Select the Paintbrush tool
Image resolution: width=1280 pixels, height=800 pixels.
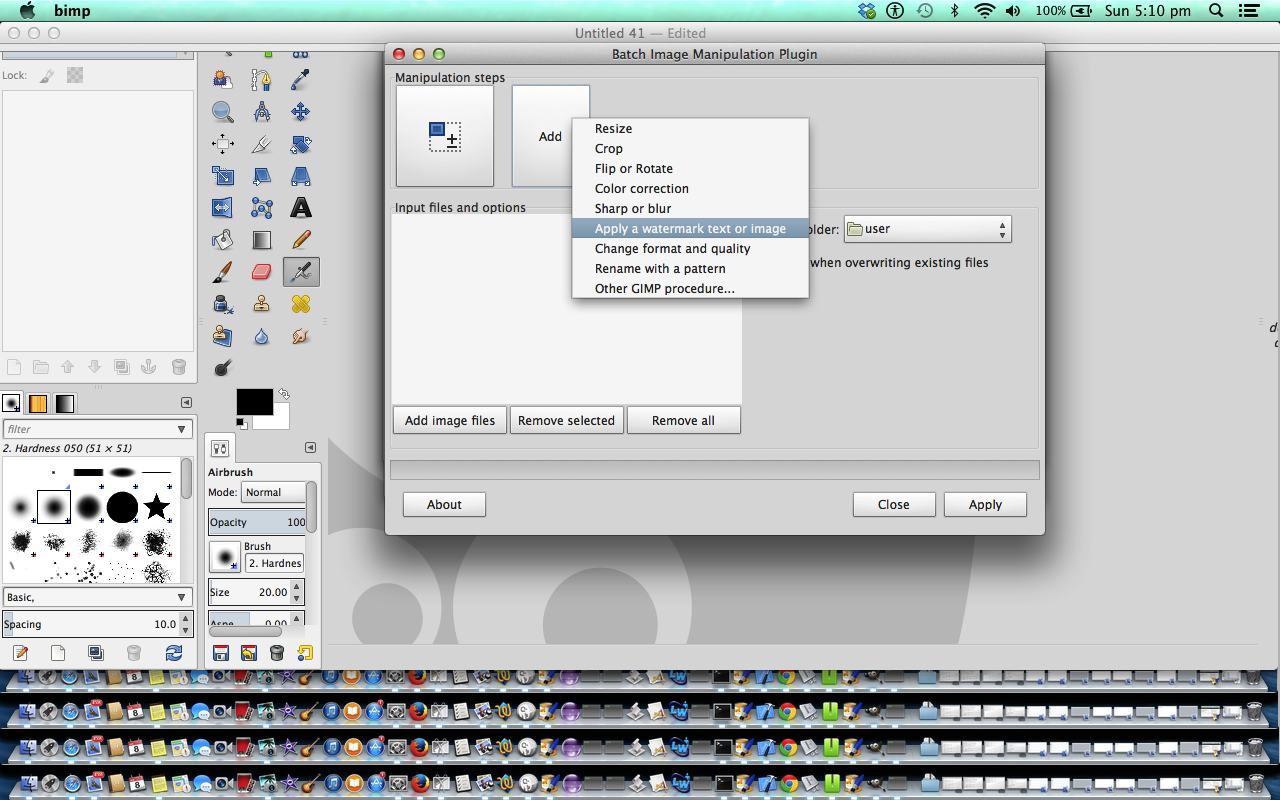point(222,272)
